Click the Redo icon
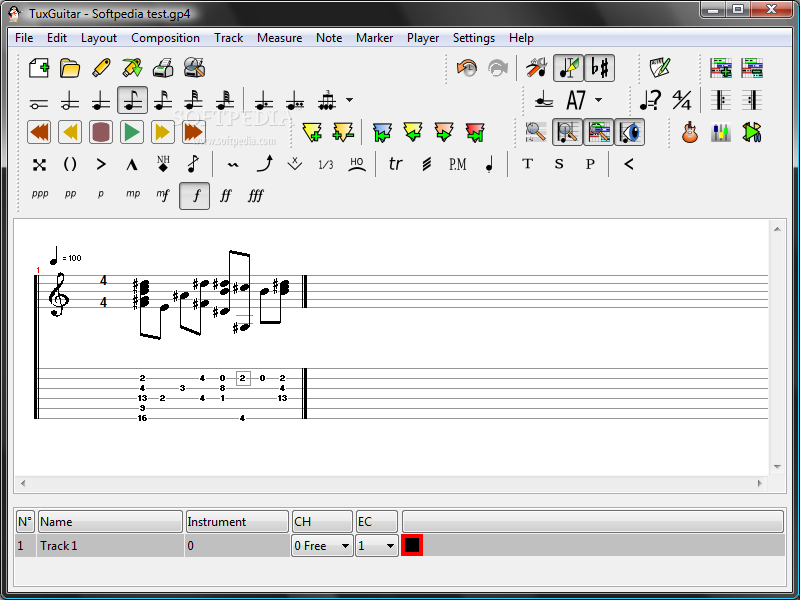800x600 pixels. (x=498, y=68)
